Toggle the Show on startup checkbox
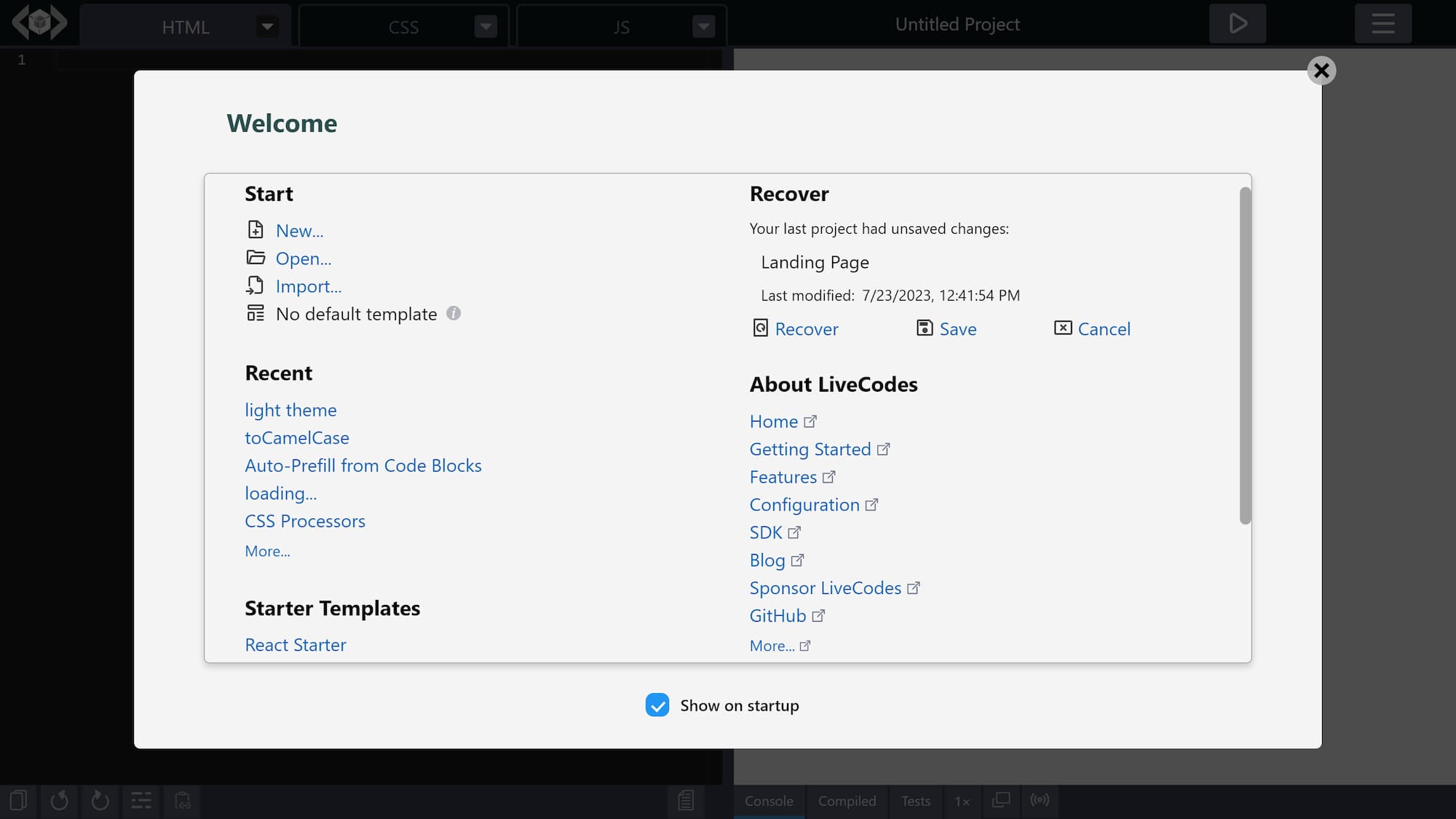 [x=657, y=705]
